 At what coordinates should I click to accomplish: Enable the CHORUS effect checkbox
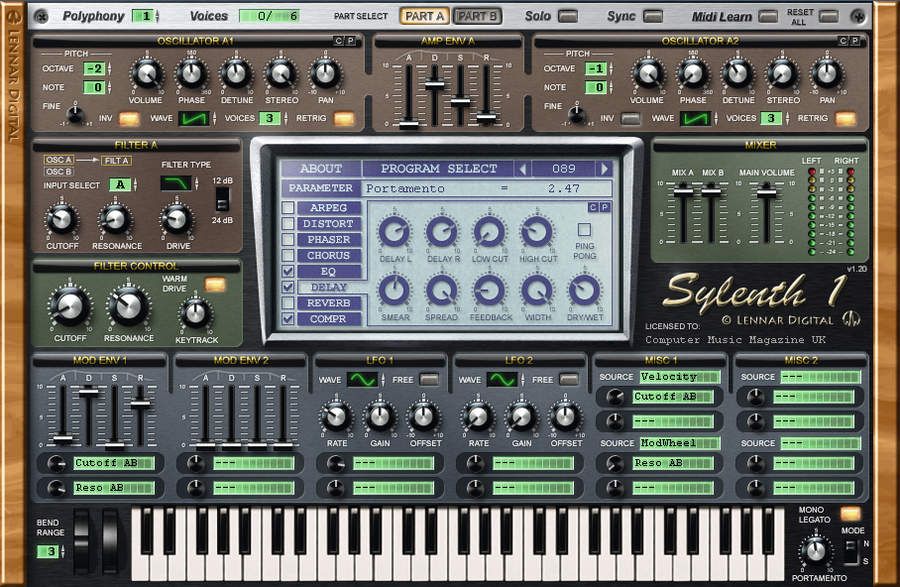[x=288, y=255]
